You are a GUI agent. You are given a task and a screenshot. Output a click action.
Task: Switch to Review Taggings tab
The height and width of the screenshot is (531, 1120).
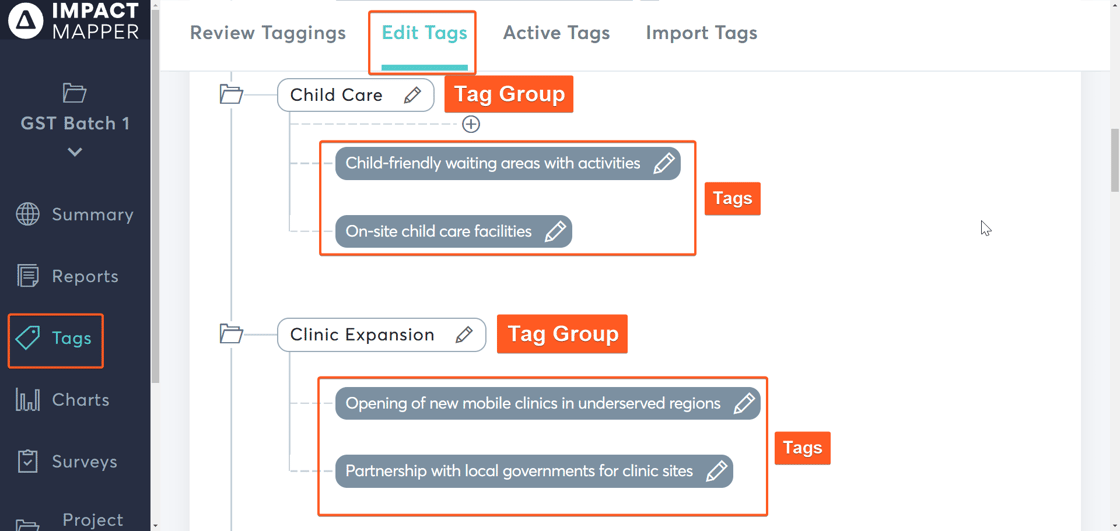point(268,33)
